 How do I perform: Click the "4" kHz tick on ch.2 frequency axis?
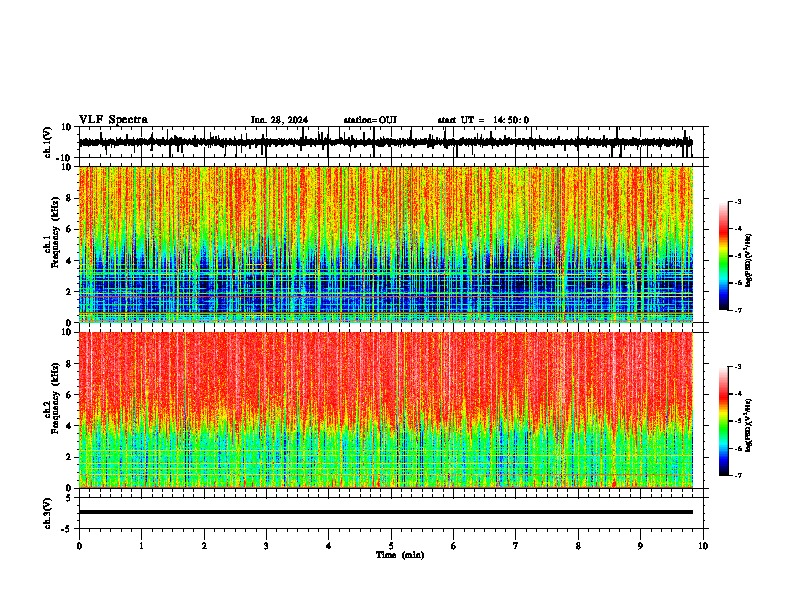(x=70, y=426)
